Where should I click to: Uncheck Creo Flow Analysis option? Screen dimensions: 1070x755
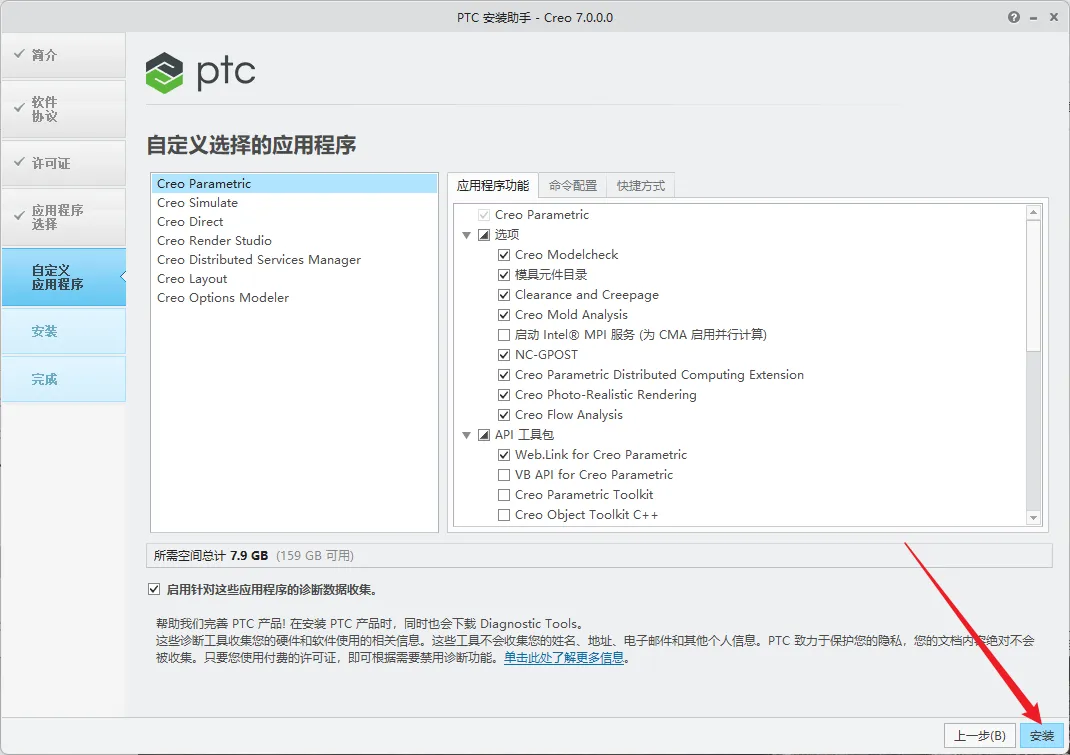click(504, 415)
